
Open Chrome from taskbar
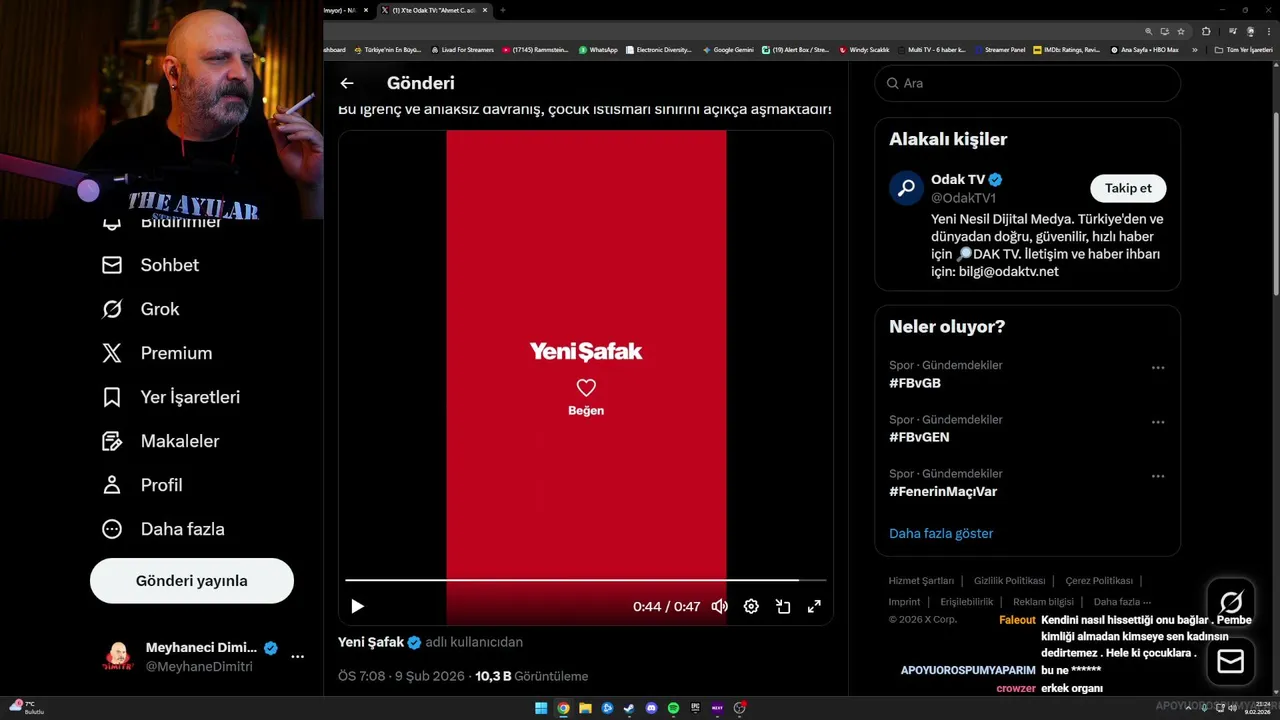point(563,708)
